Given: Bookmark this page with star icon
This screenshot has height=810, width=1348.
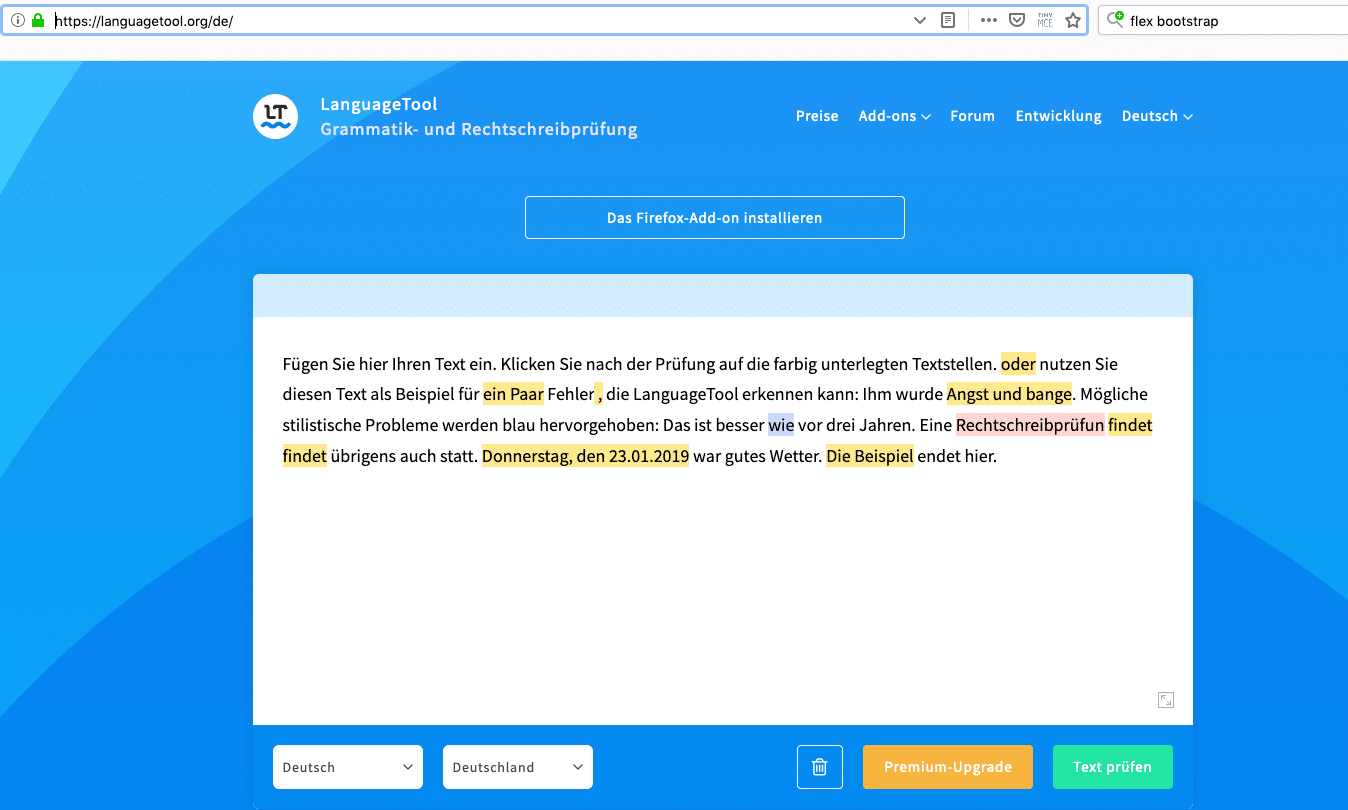Looking at the screenshot, I should click(x=1073, y=20).
